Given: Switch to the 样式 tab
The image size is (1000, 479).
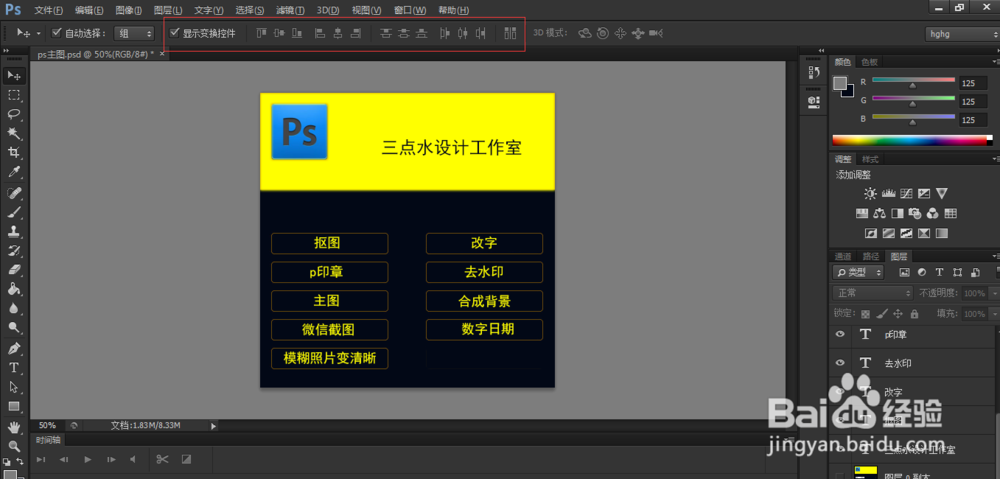Looking at the screenshot, I should pyautogui.click(x=870, y=159).
